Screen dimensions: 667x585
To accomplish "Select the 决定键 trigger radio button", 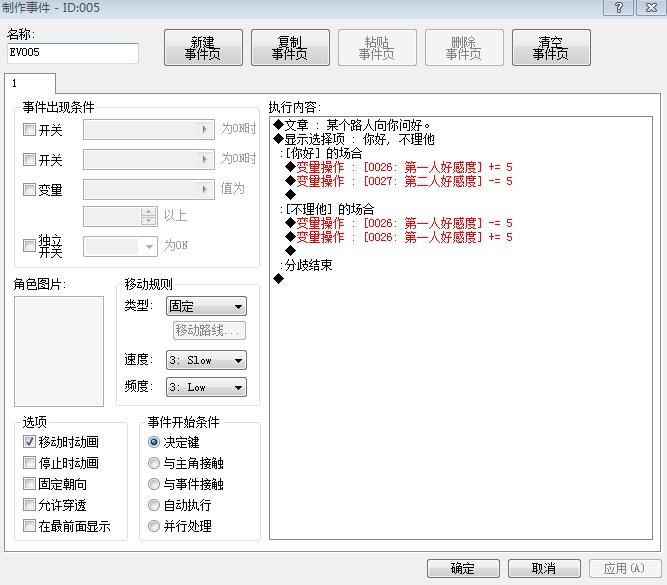I will coord(154,442).
